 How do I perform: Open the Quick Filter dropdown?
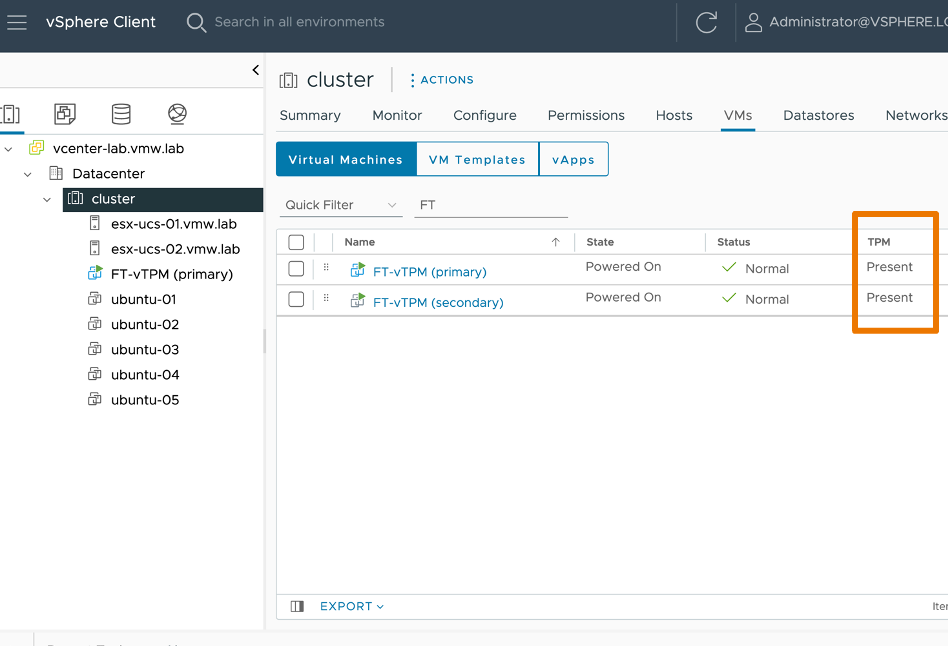point(340,205)
